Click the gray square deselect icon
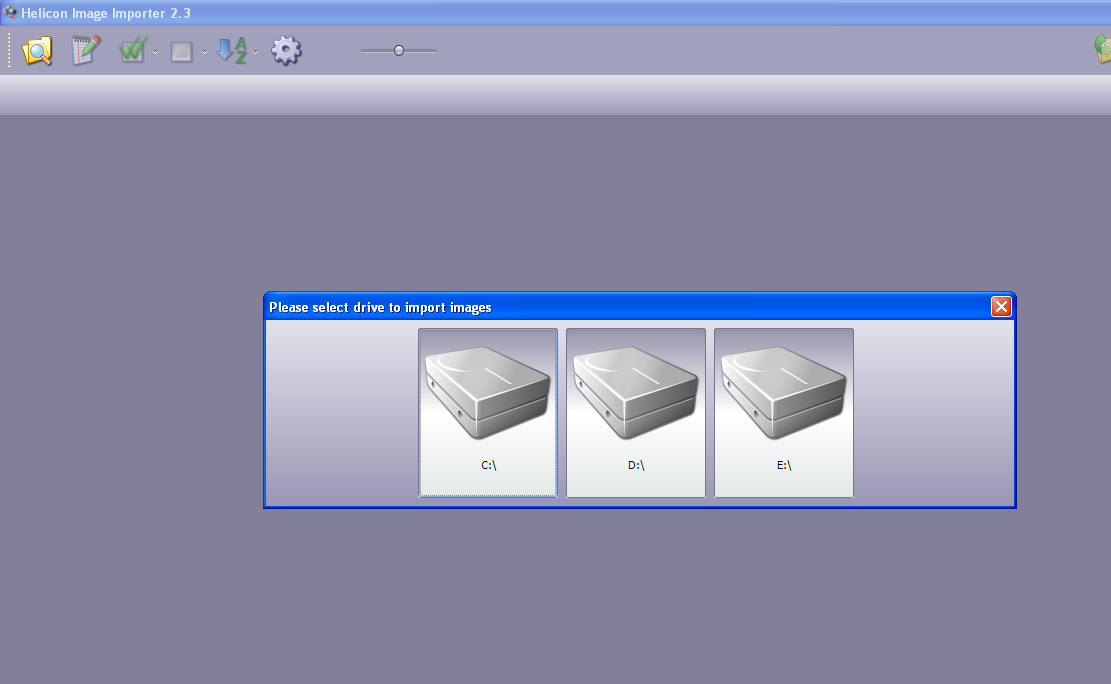The height and width of the screenshot is (684, 1111). (181, 52)
